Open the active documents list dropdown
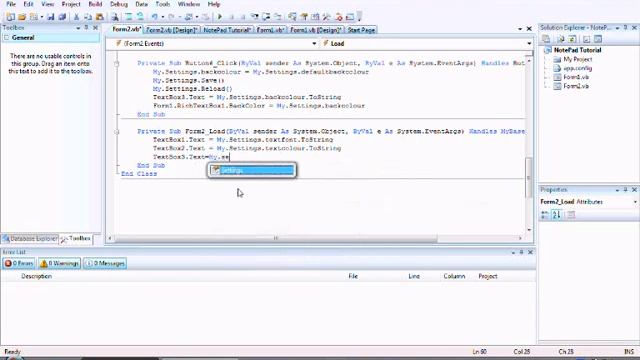The width and height of the screenshot is (640, 360). point(520,29)
